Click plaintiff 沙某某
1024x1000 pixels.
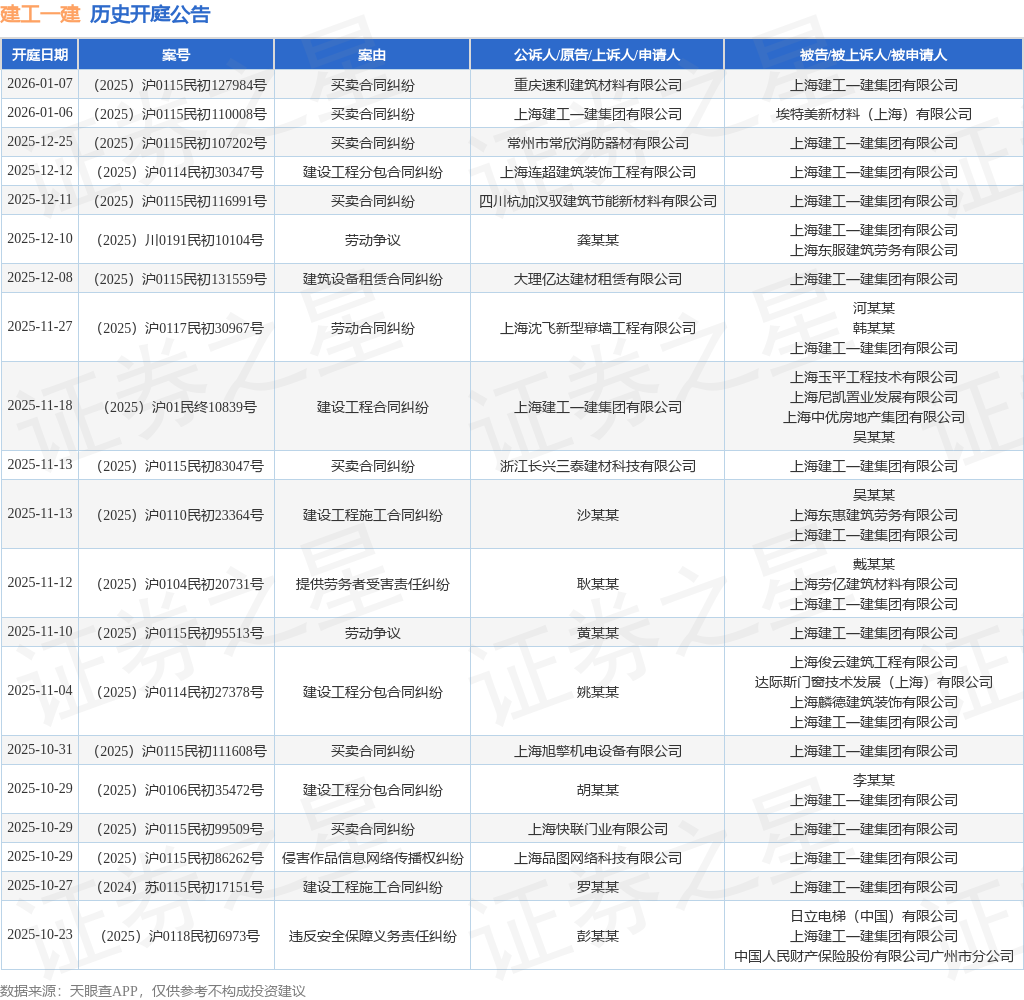tap(598, 515)
